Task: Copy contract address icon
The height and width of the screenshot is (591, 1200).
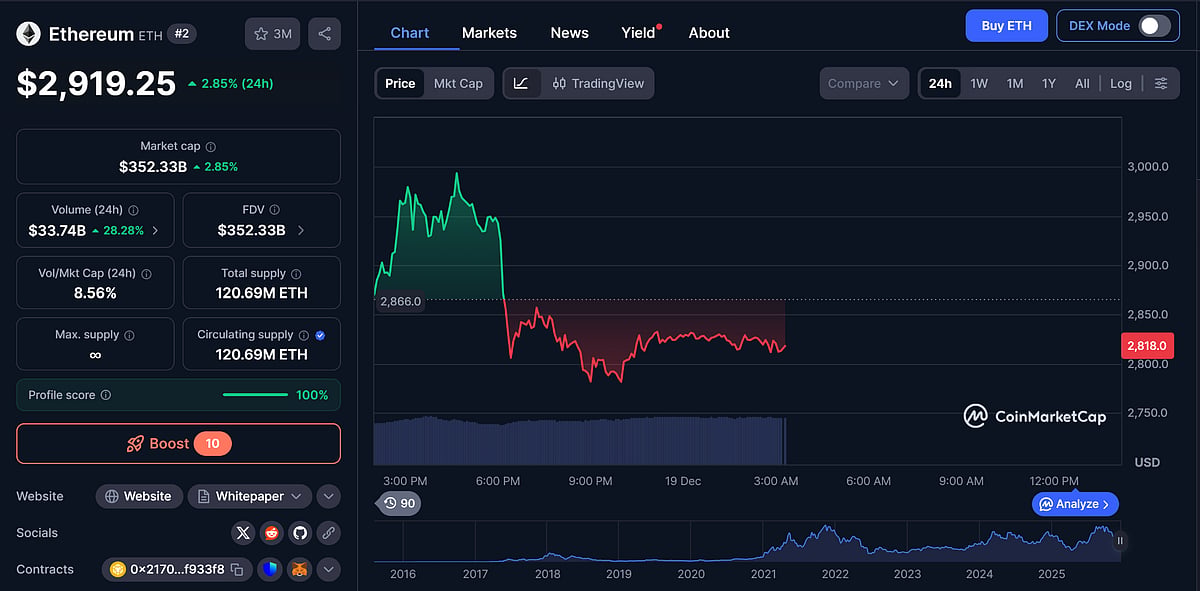Action: click(x=237, y=570)
